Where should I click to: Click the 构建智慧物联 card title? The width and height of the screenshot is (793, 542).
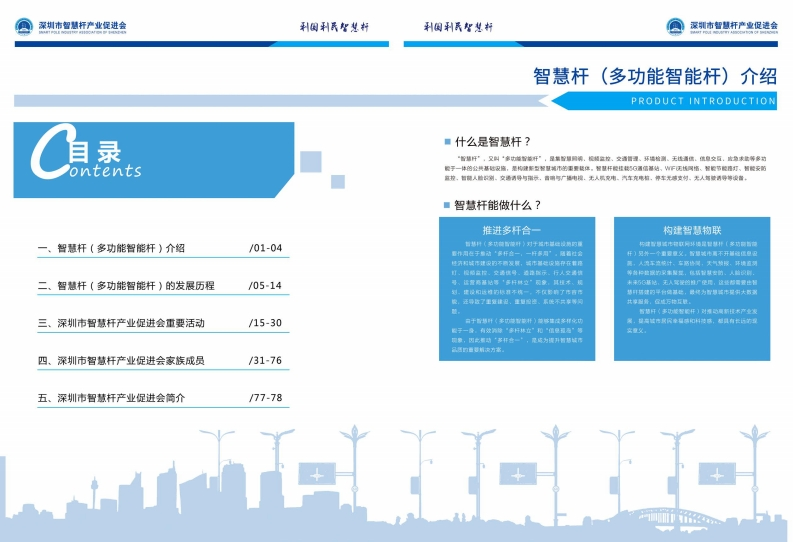[692, 231]
